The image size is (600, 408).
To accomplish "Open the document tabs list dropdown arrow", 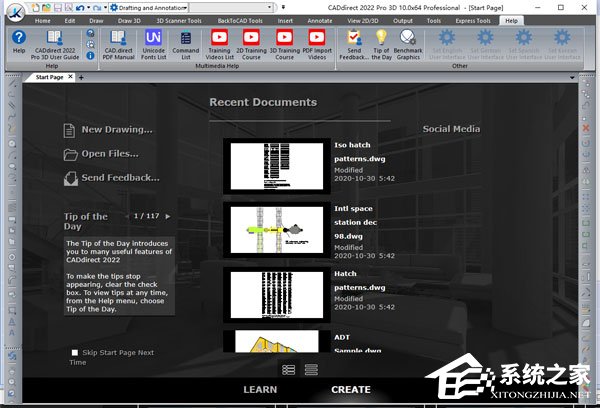I will [x=572, y=78].
